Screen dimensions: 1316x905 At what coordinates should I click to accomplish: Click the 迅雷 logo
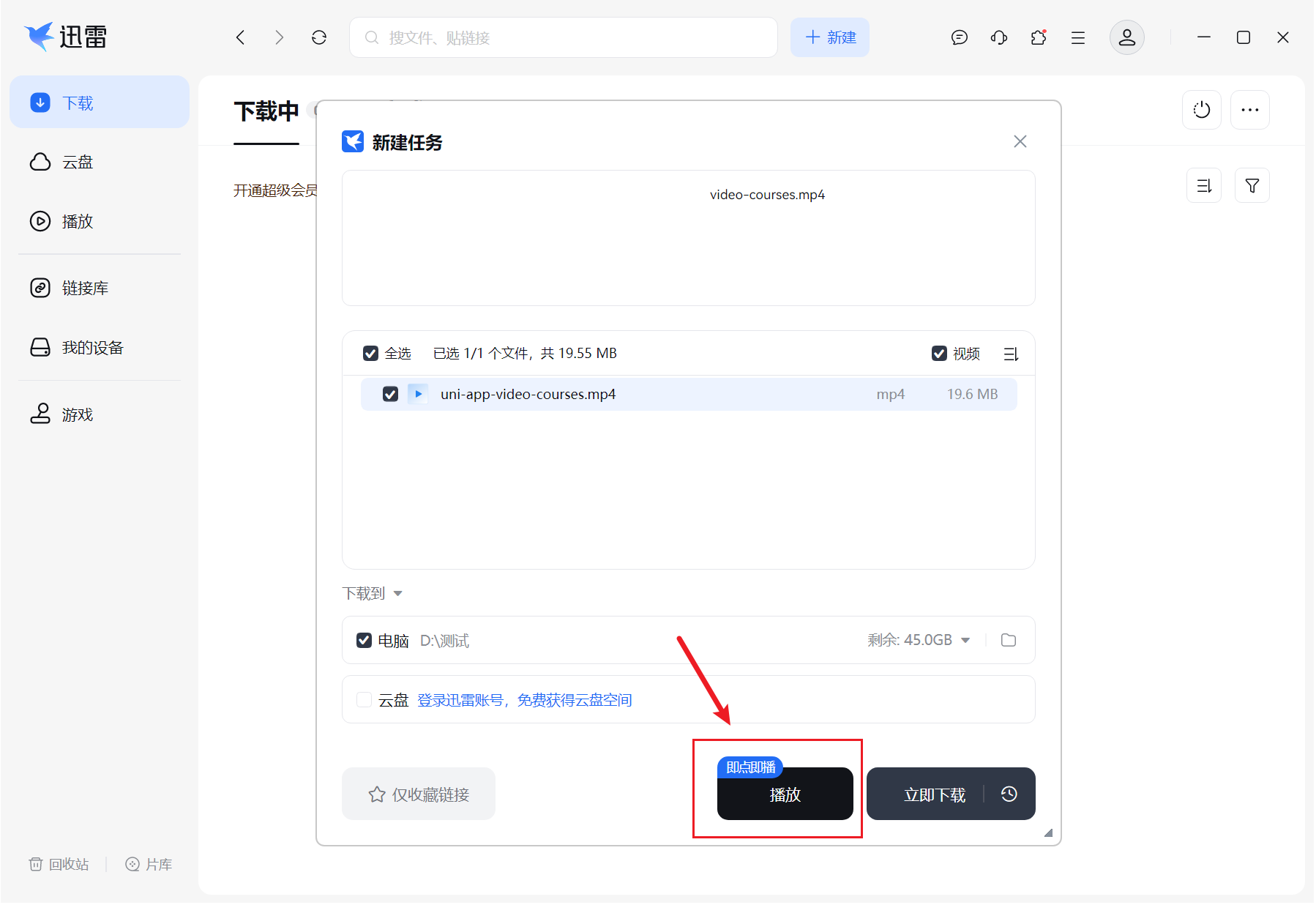(x=66, y=37)
